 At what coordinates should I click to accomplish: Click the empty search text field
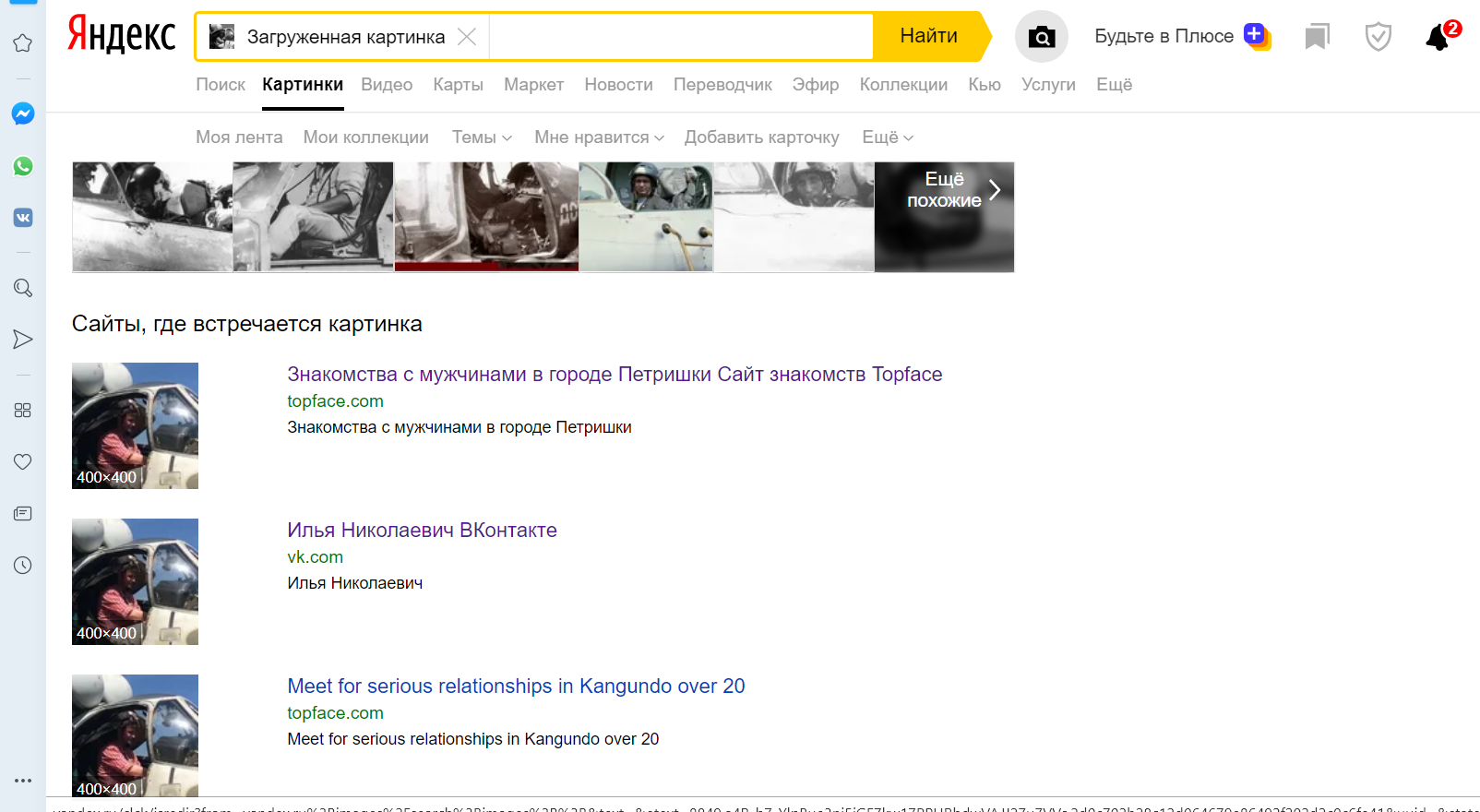[x=681, y=37]
